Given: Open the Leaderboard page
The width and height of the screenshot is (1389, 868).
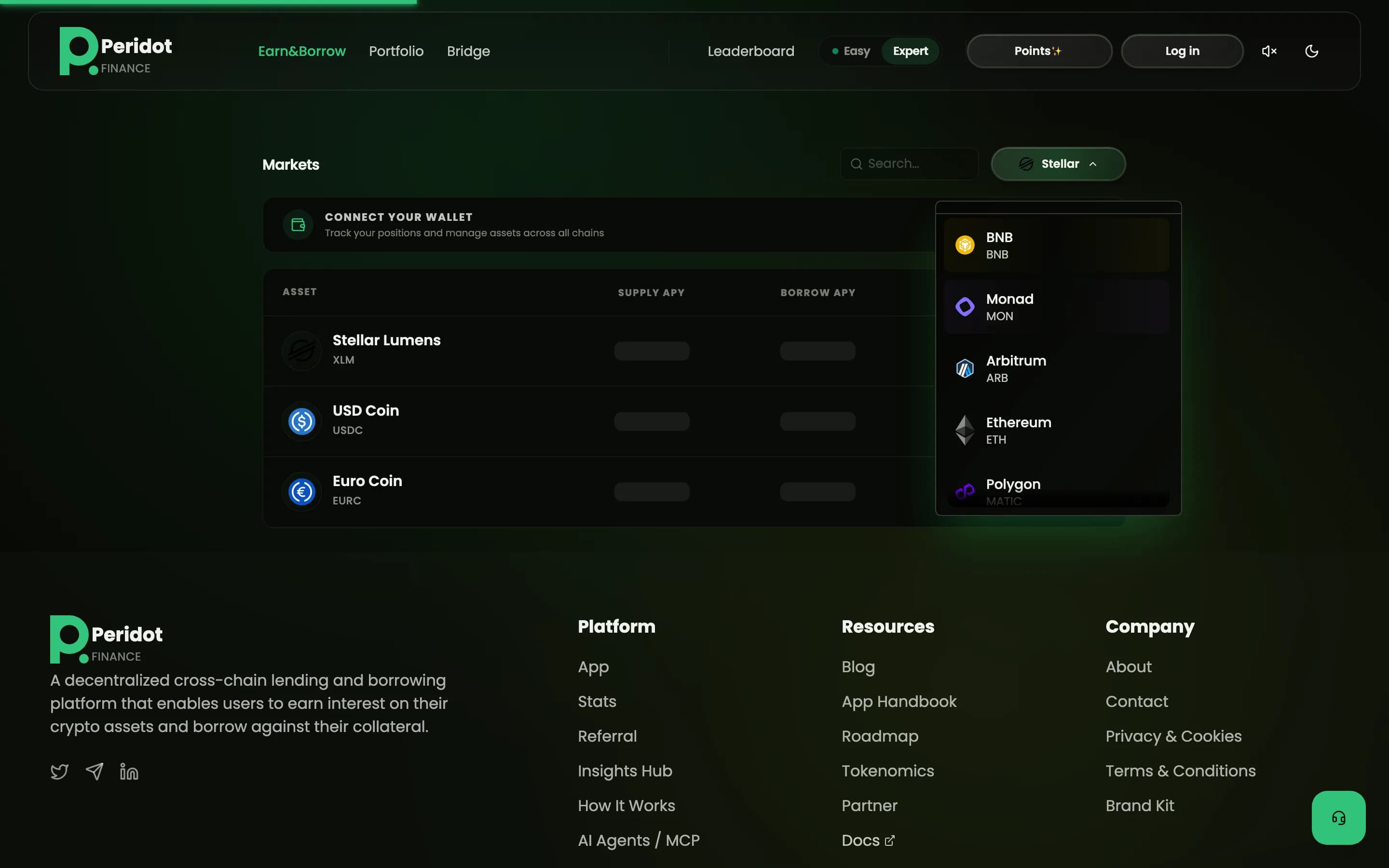Looking at the screenshot, I should pos(751,51).
